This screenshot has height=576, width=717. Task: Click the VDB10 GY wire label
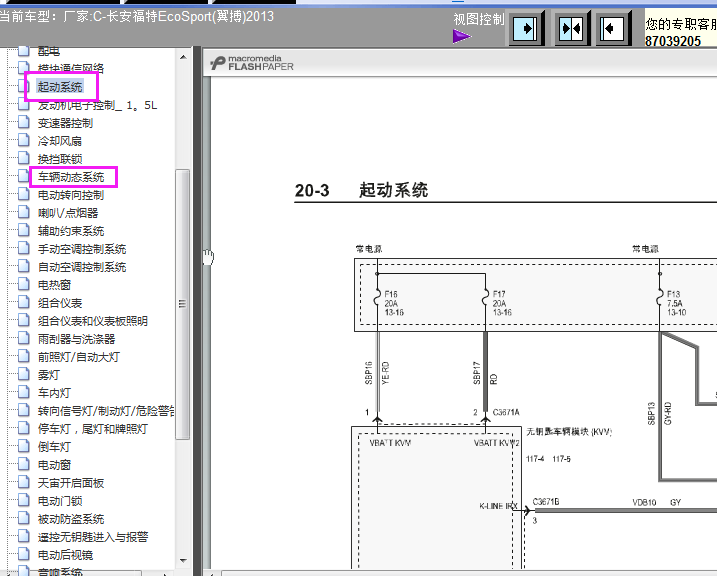coord(657,502)
